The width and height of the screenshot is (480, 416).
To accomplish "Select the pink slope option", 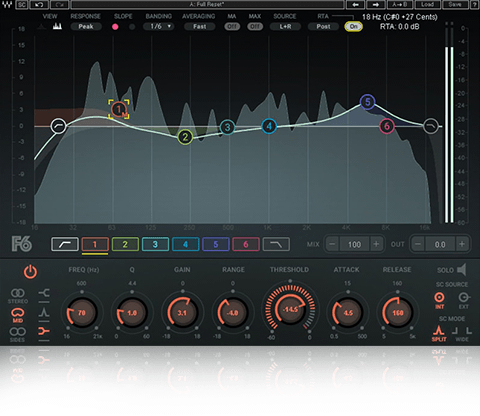I will (115, 27).
